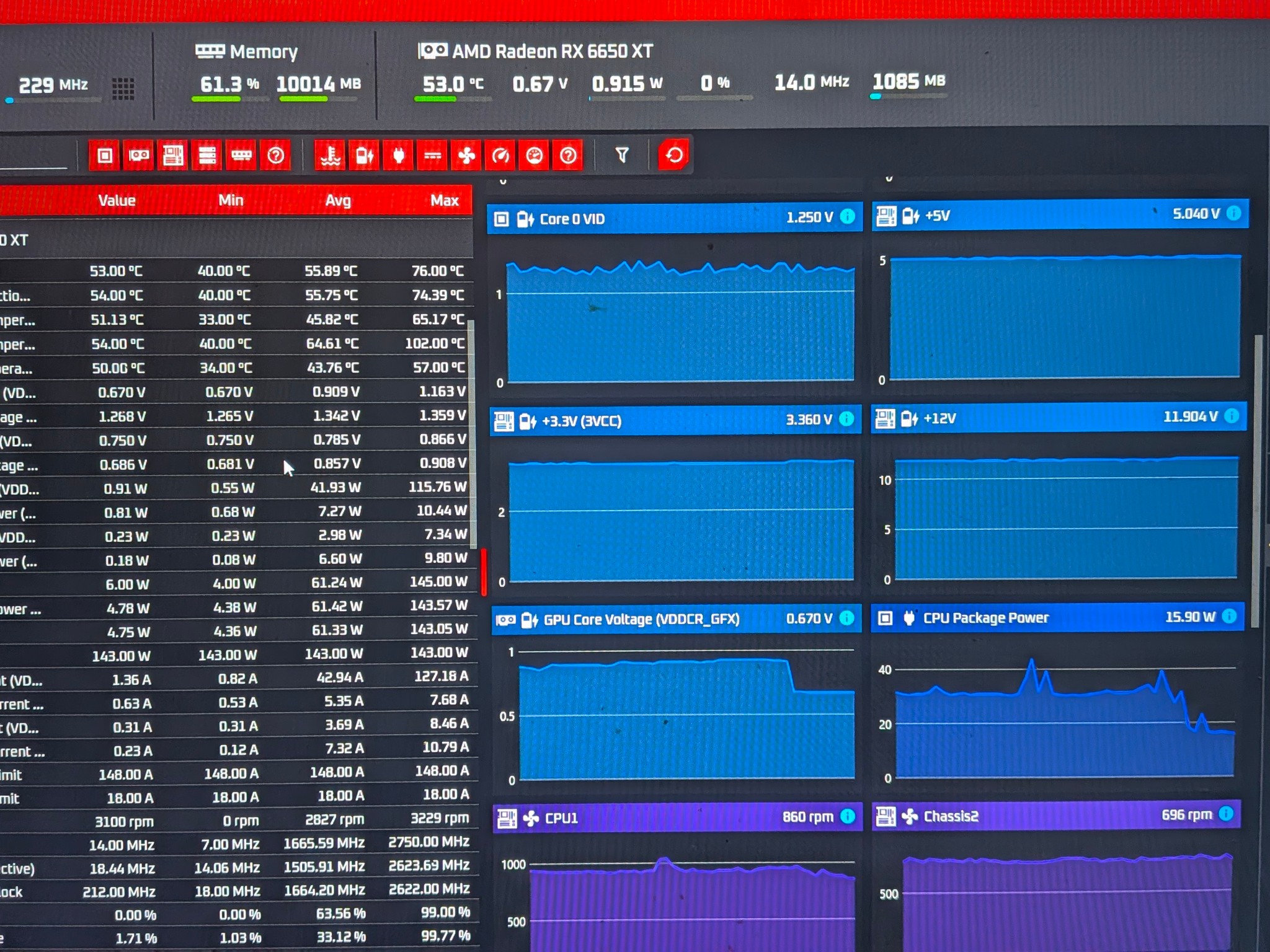Click the CPU chip icon on Core 0 VID
Screen dimensions: 1270x952
pyautogui.click(x=501, y=219)
